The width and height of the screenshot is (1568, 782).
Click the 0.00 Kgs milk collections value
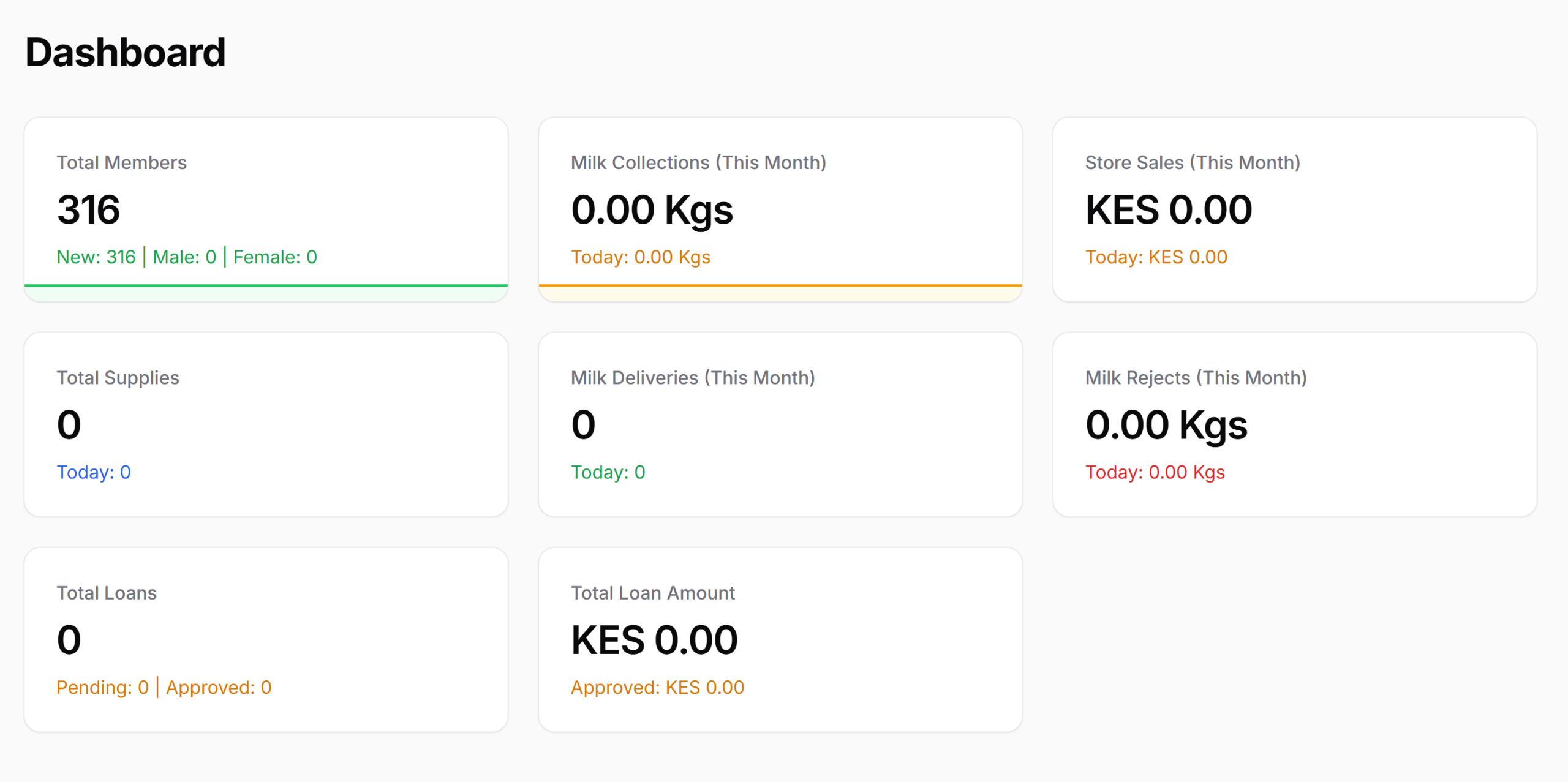[x=652, y=209]
